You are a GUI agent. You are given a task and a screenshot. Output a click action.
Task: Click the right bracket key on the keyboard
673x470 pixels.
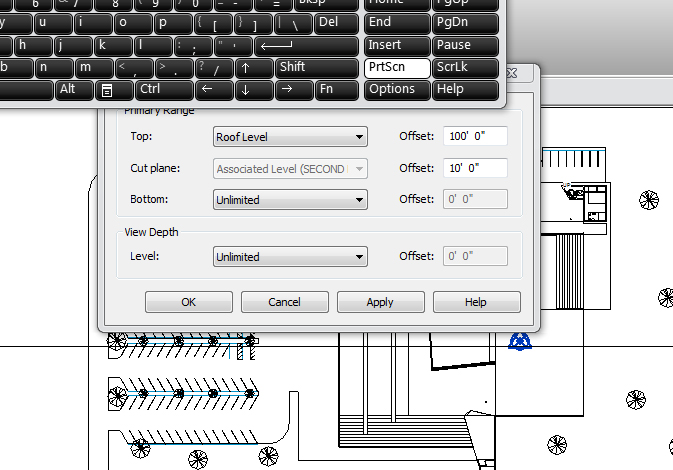[x=253, y=23]
